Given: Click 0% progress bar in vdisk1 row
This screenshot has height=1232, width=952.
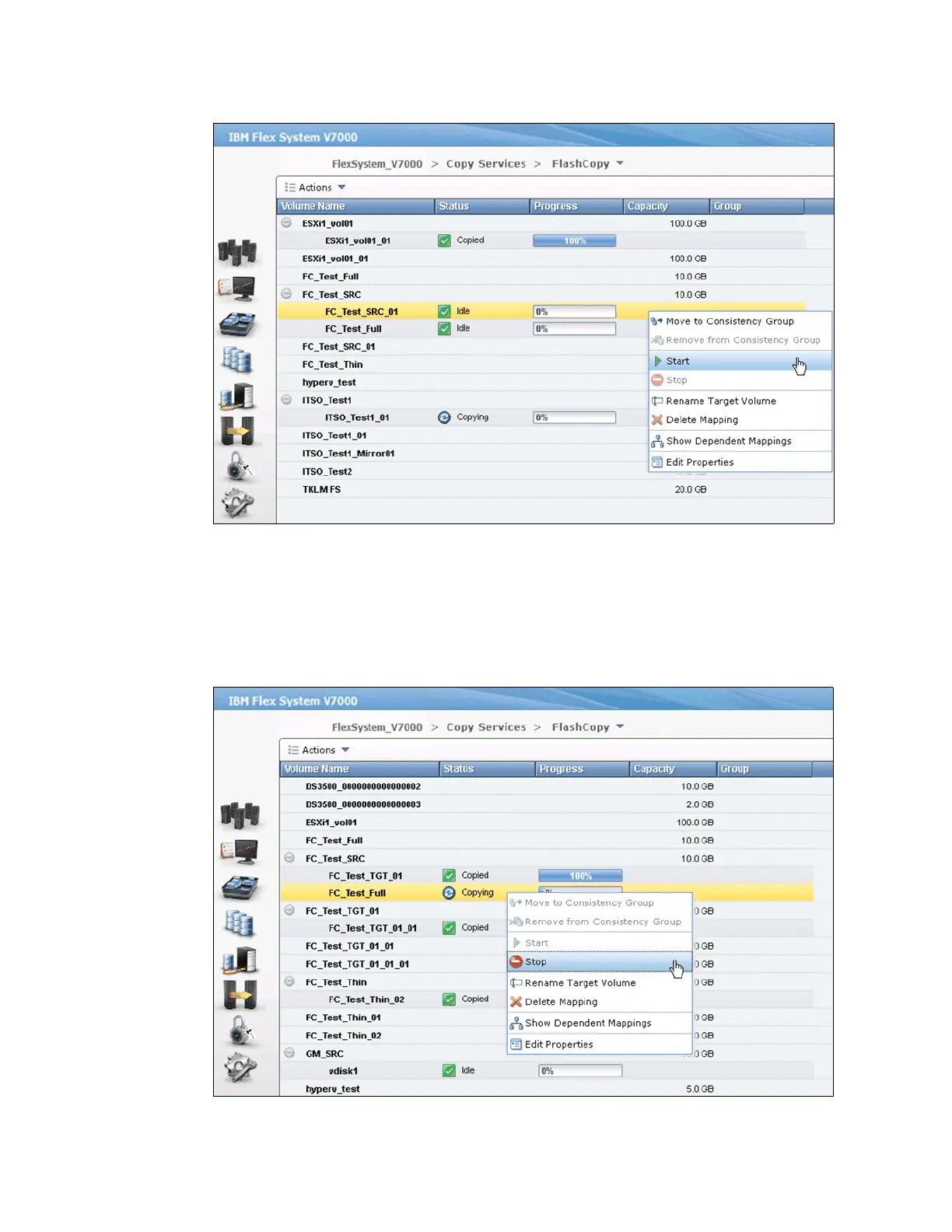Looking at the screenshot, I should click(x=580, y=1071).
